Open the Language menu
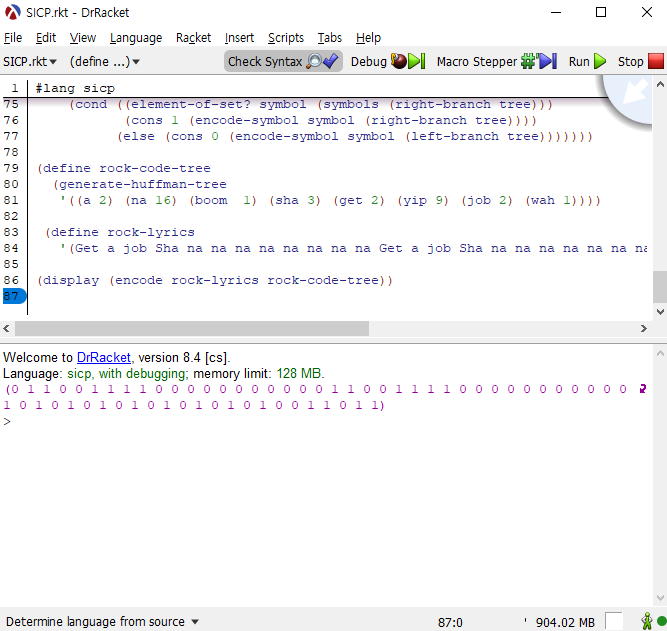 135,37
